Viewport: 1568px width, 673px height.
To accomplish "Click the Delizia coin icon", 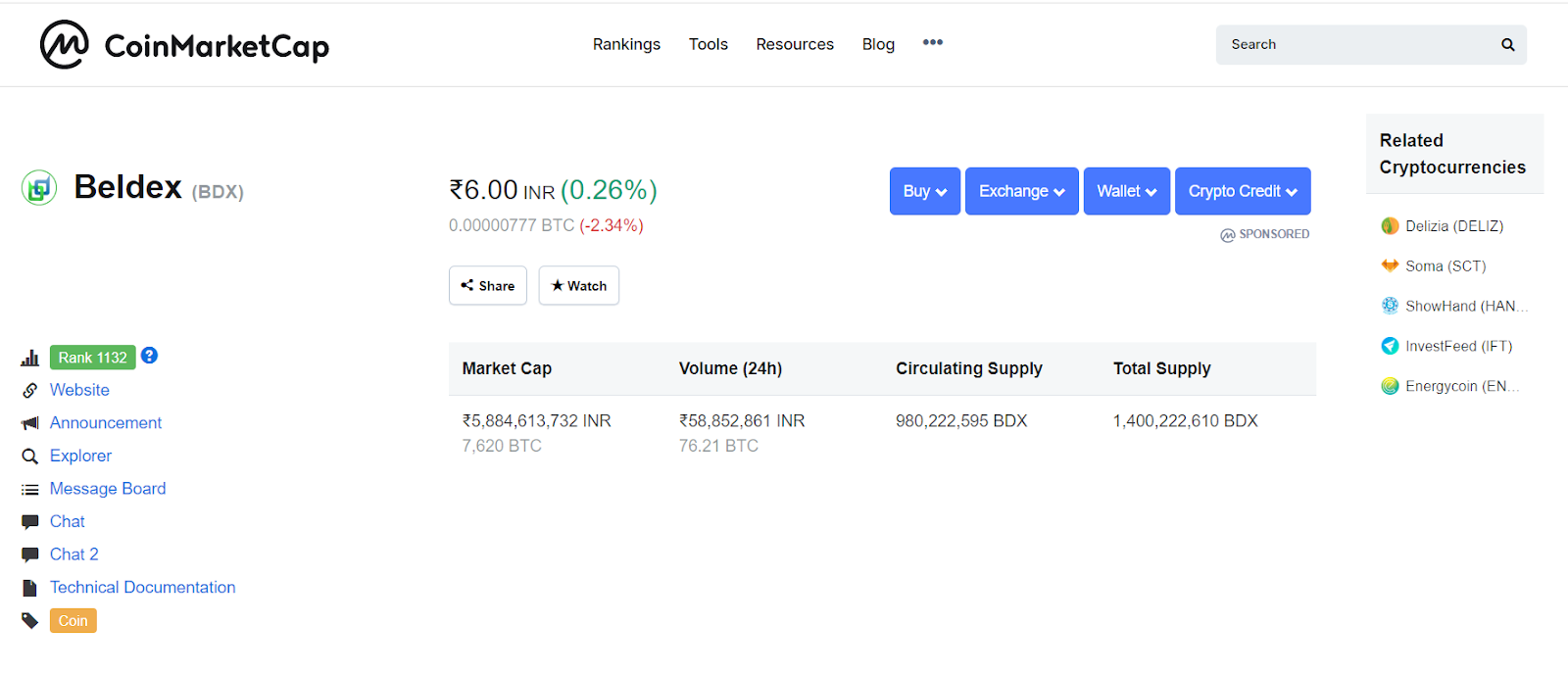I will click(x=1390, y=226).
